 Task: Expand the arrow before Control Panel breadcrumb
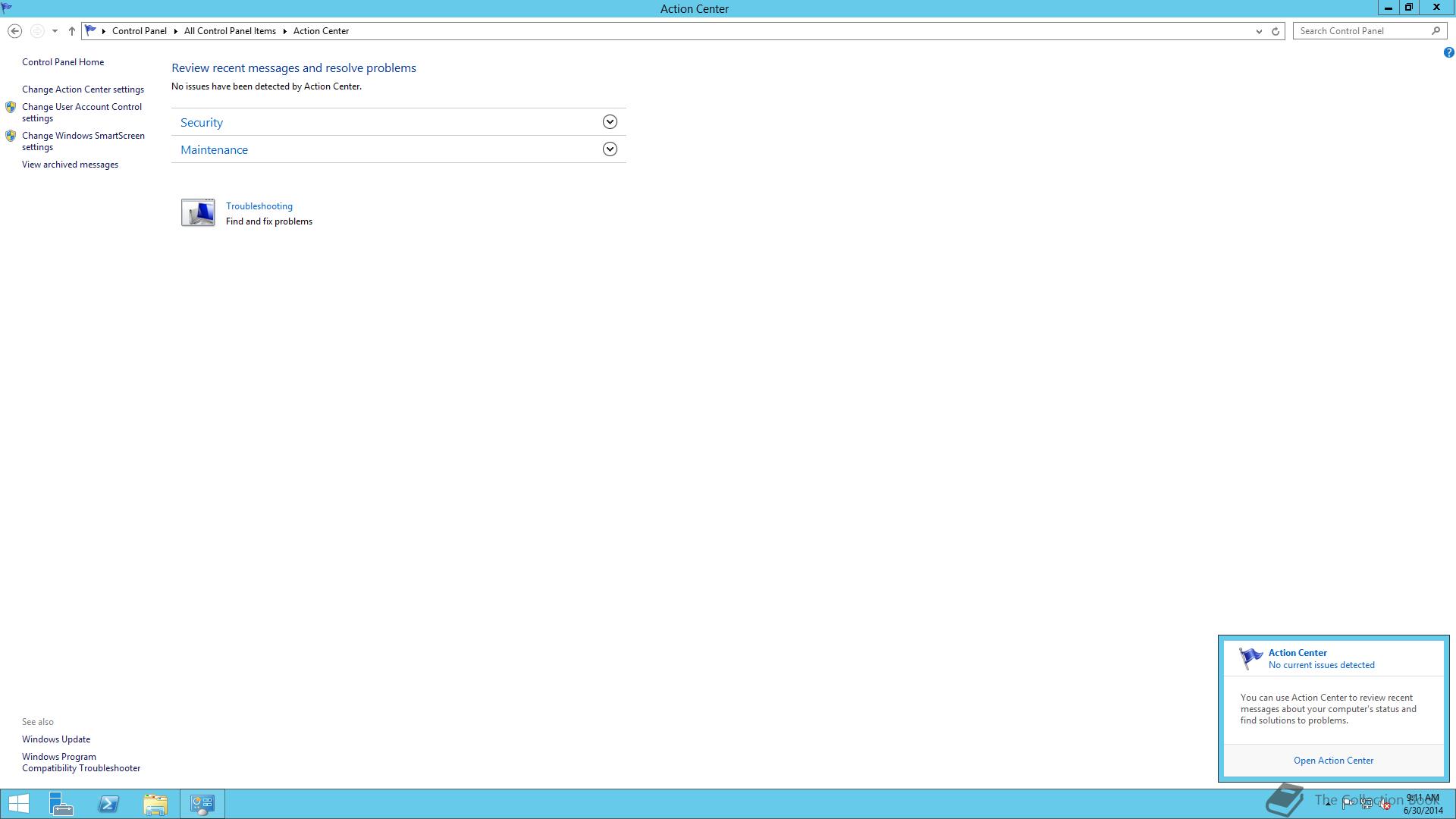tap(104, 31)
